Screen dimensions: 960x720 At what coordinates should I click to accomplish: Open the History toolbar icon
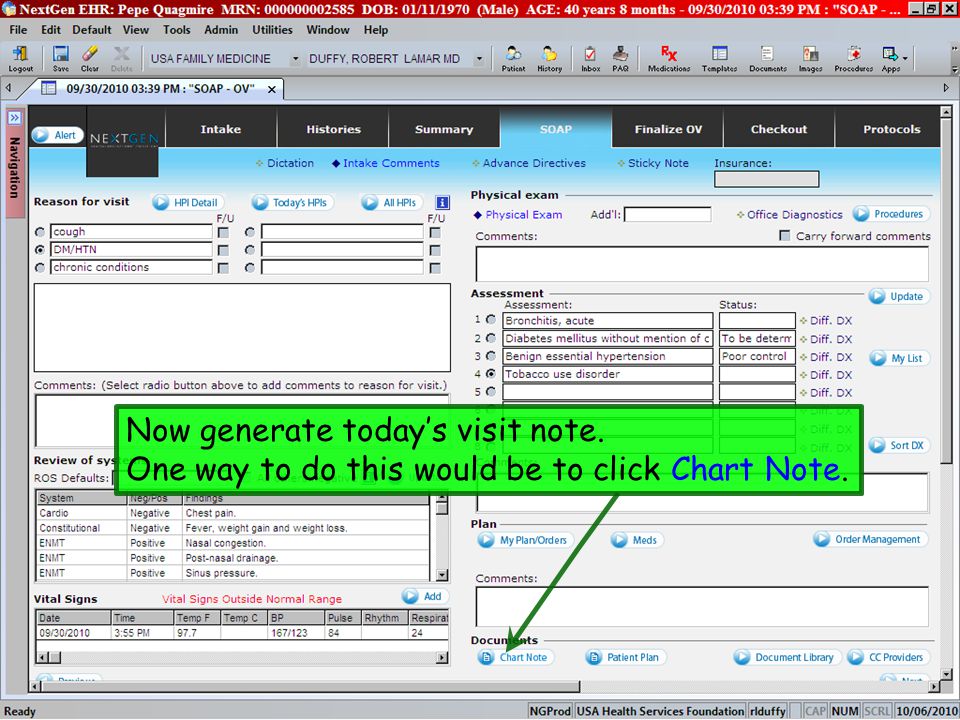[549, 58]
